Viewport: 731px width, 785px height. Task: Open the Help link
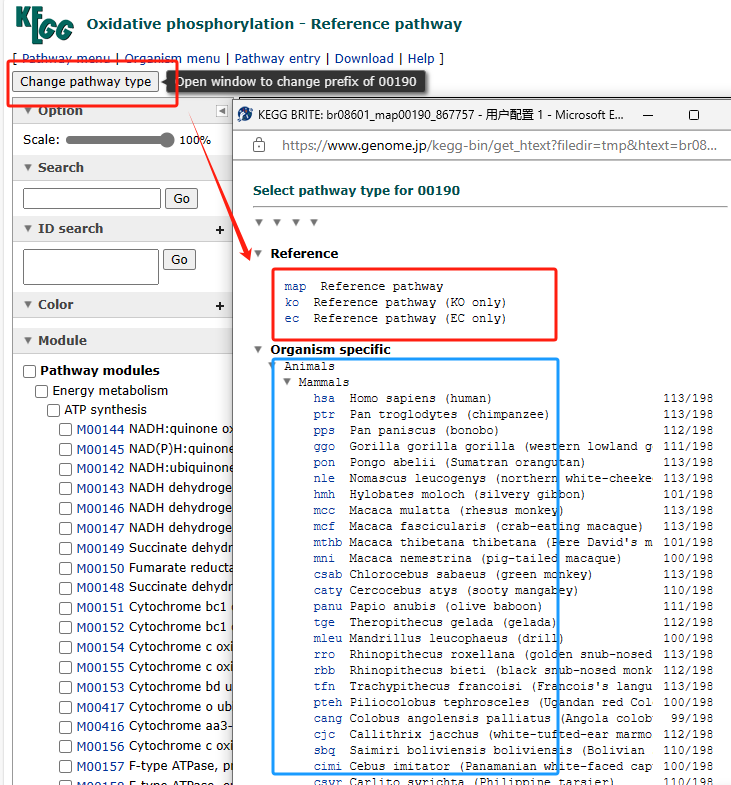click(421, 59)
